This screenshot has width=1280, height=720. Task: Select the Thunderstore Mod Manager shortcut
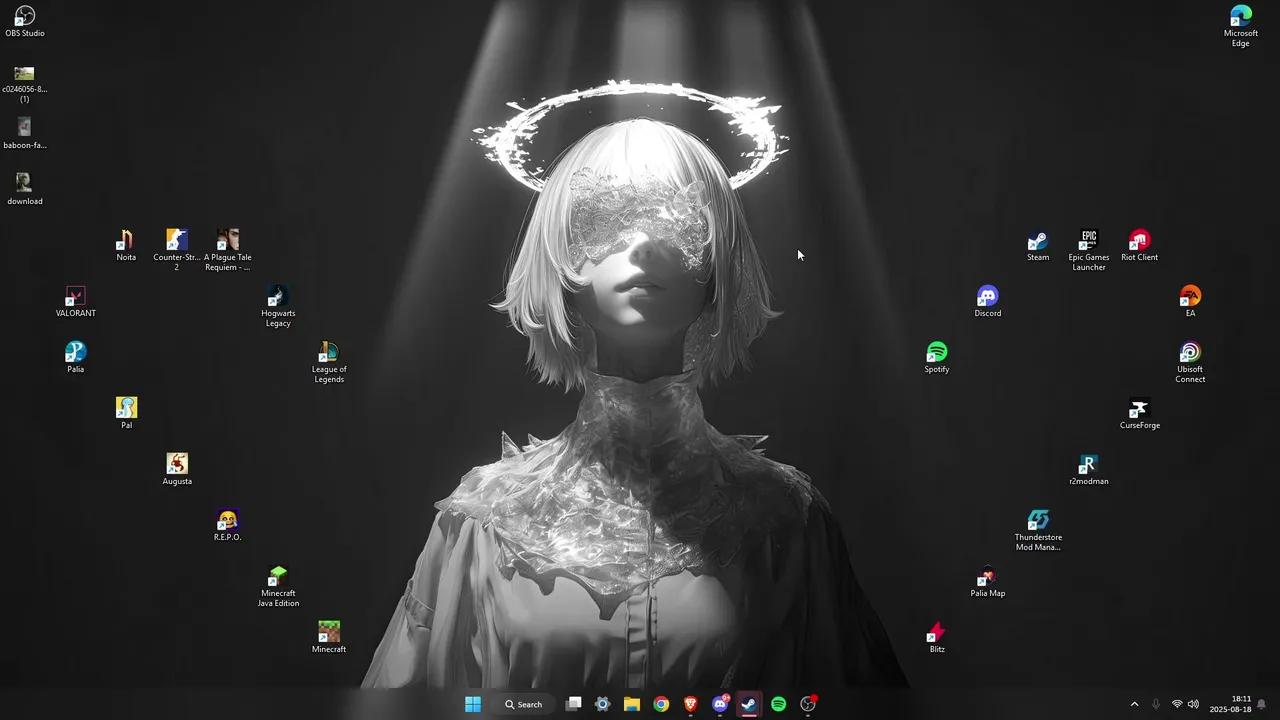click(x=1038, y=530)
